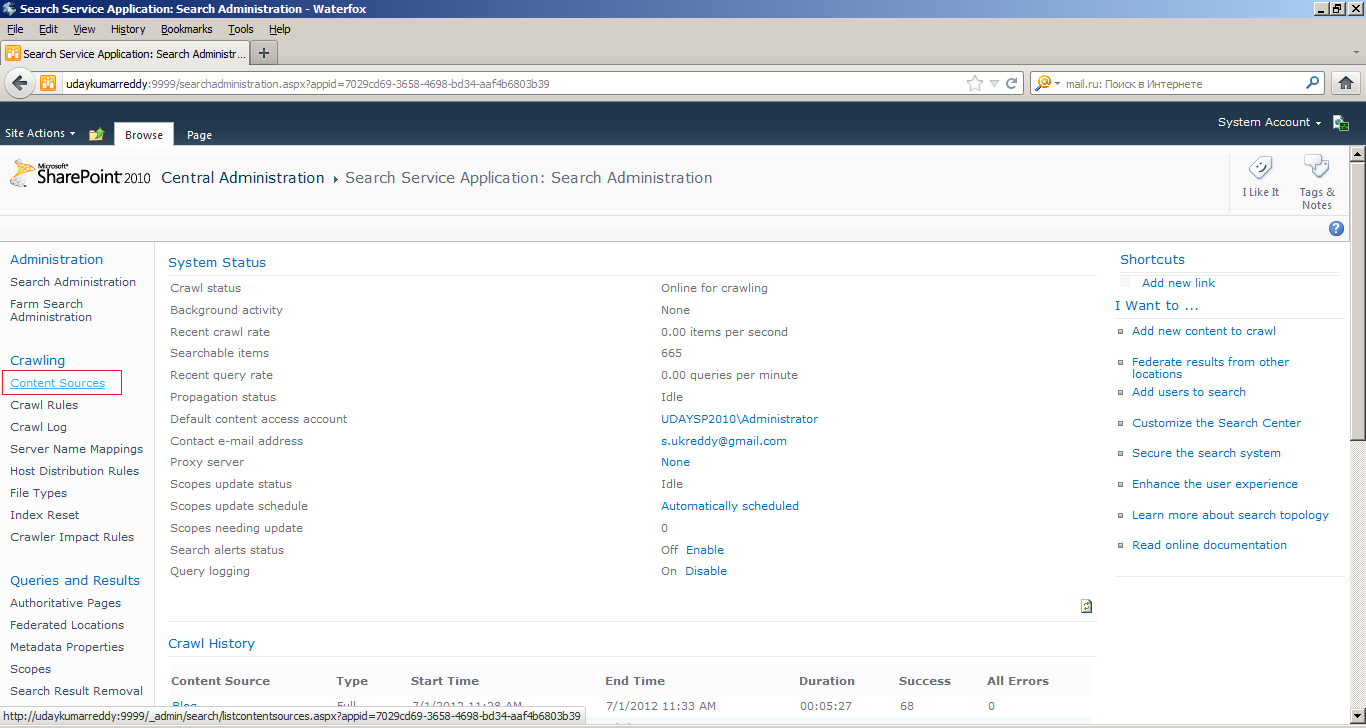Click the browser address bar
Viewport: 1366px width, 728px height.
click(510, 84)
